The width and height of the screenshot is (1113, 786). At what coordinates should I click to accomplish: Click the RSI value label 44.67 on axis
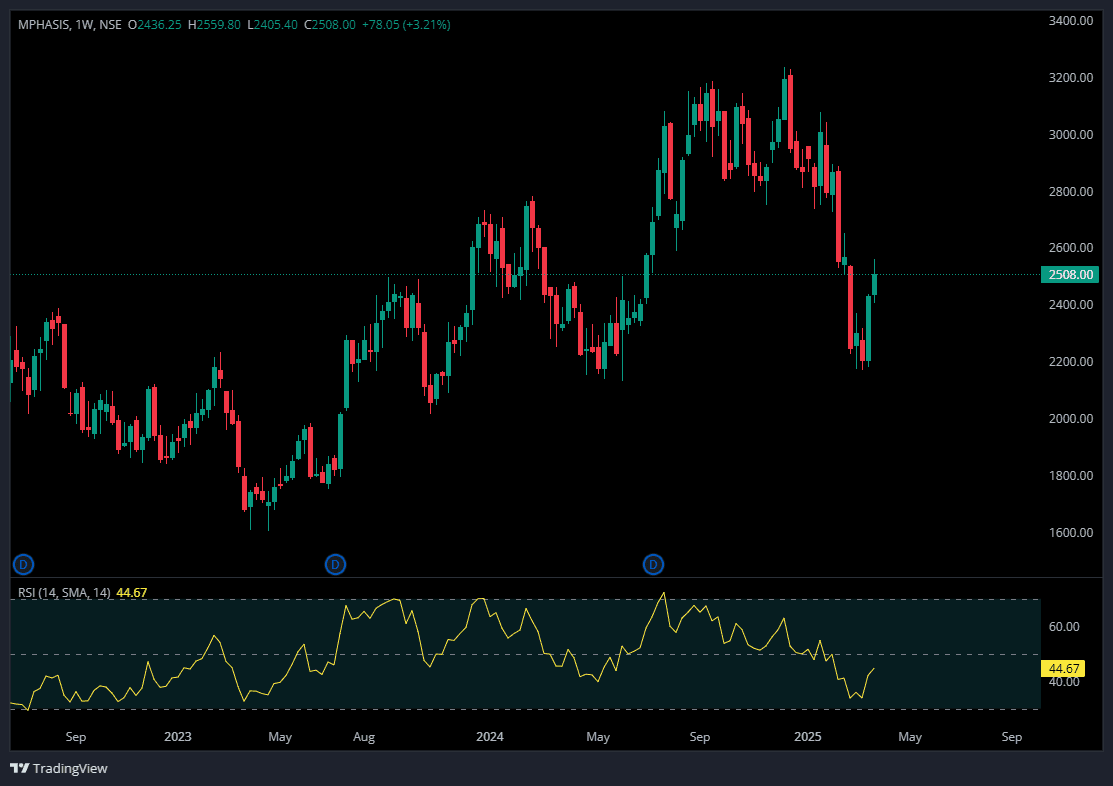(x=1063, y=669)
